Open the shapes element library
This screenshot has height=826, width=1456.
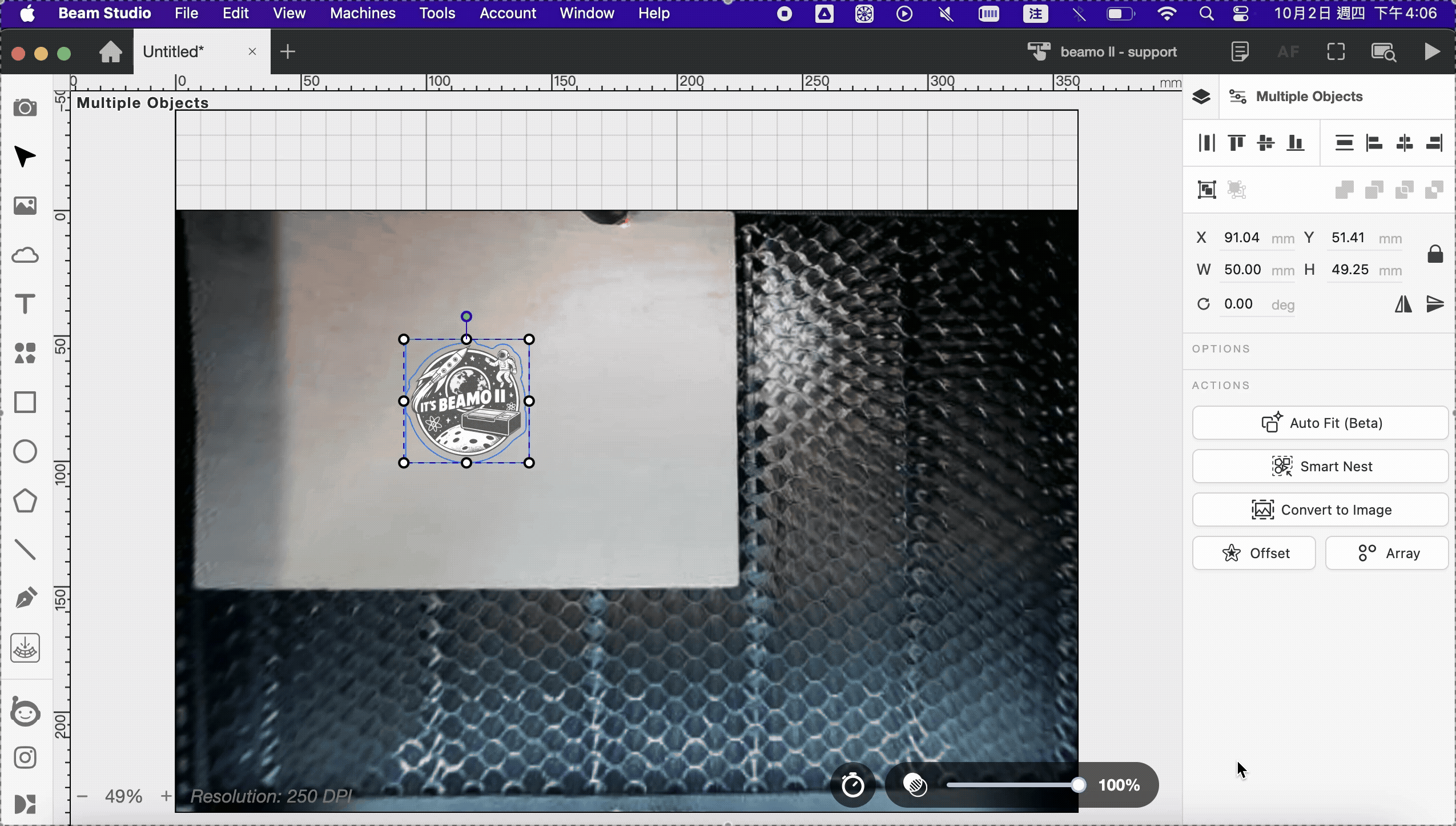coord(25,353)
